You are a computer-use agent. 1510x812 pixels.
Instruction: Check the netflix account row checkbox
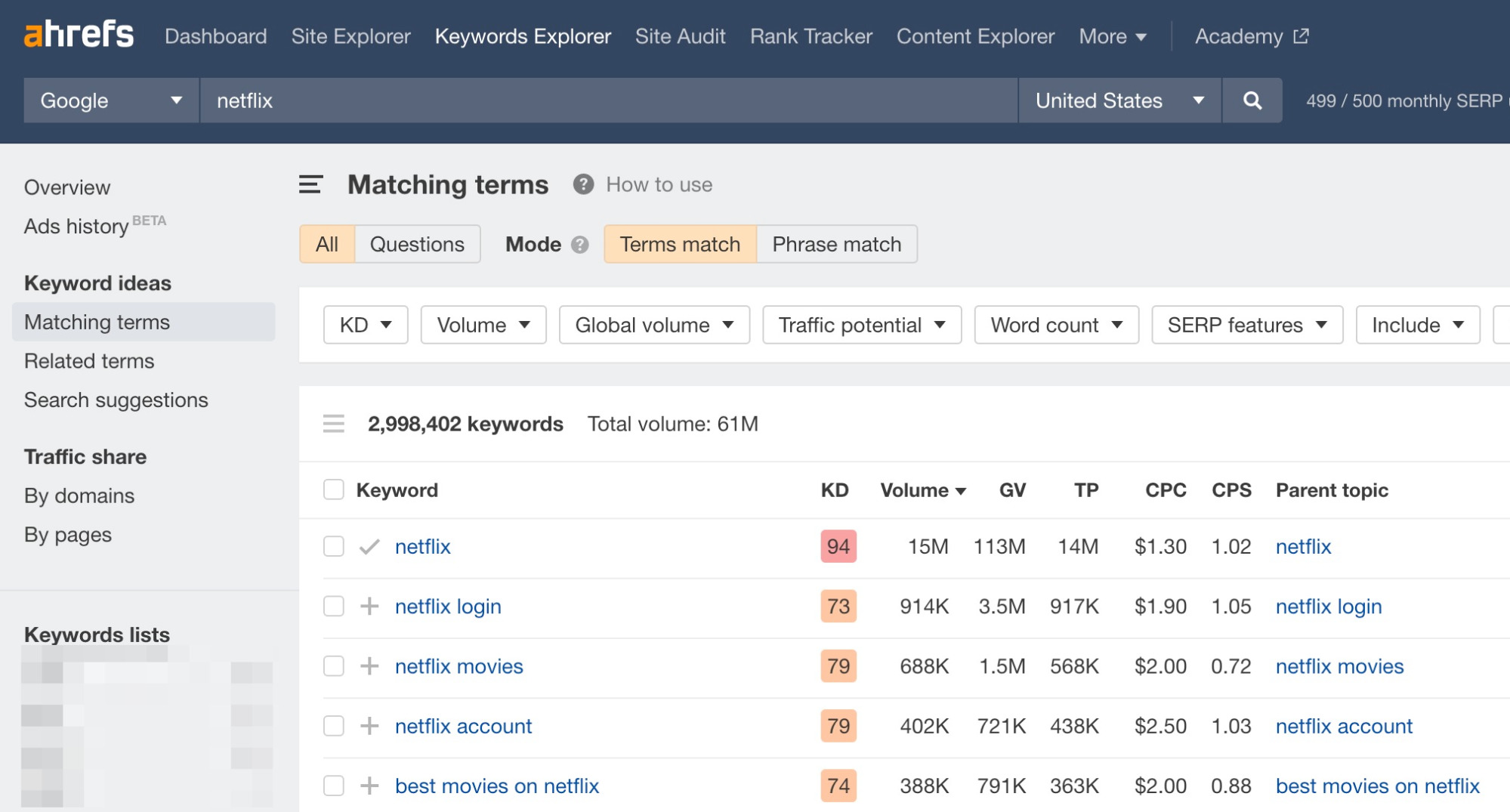[333, 725]
